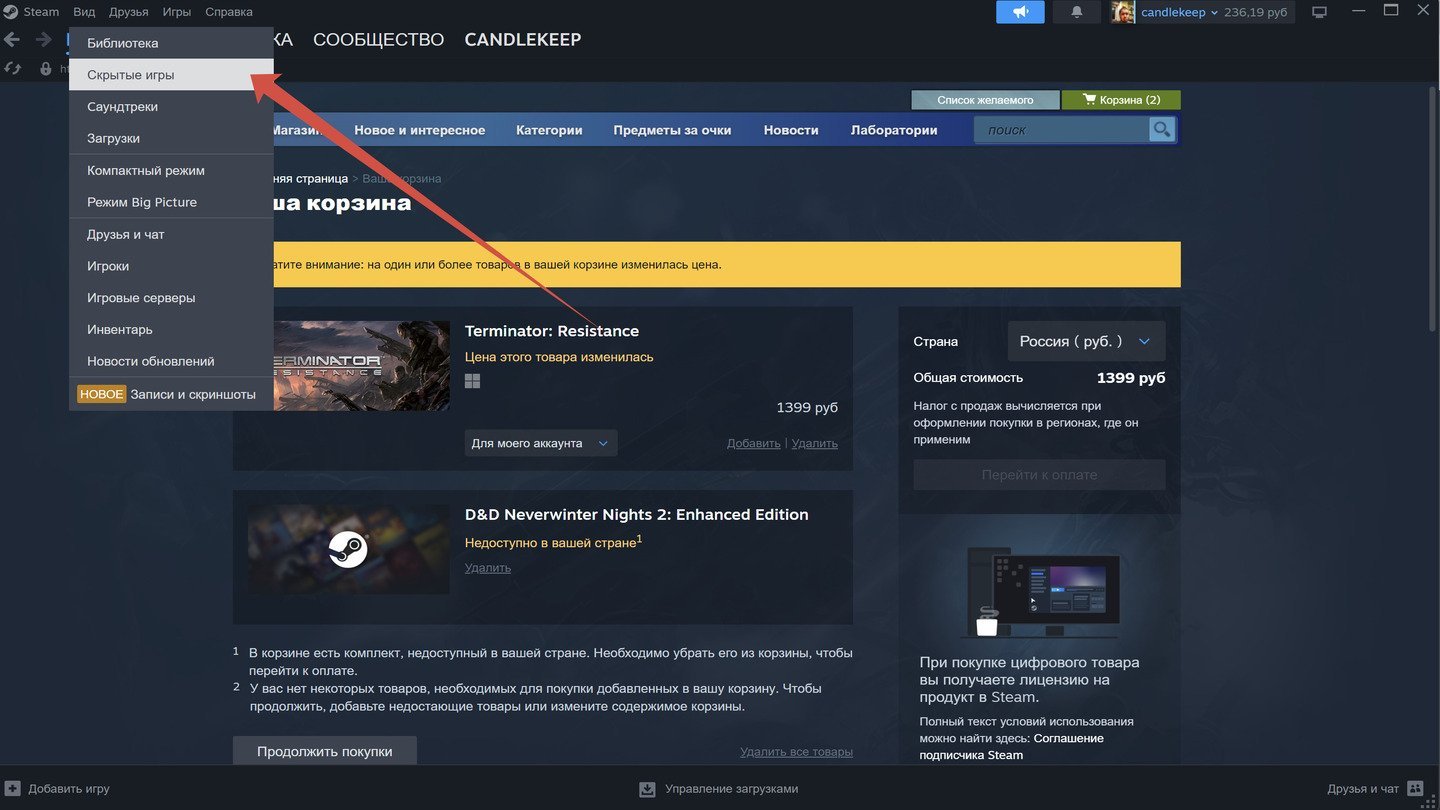Click Добавить for Terminator: Resistance

coord(753,443)
